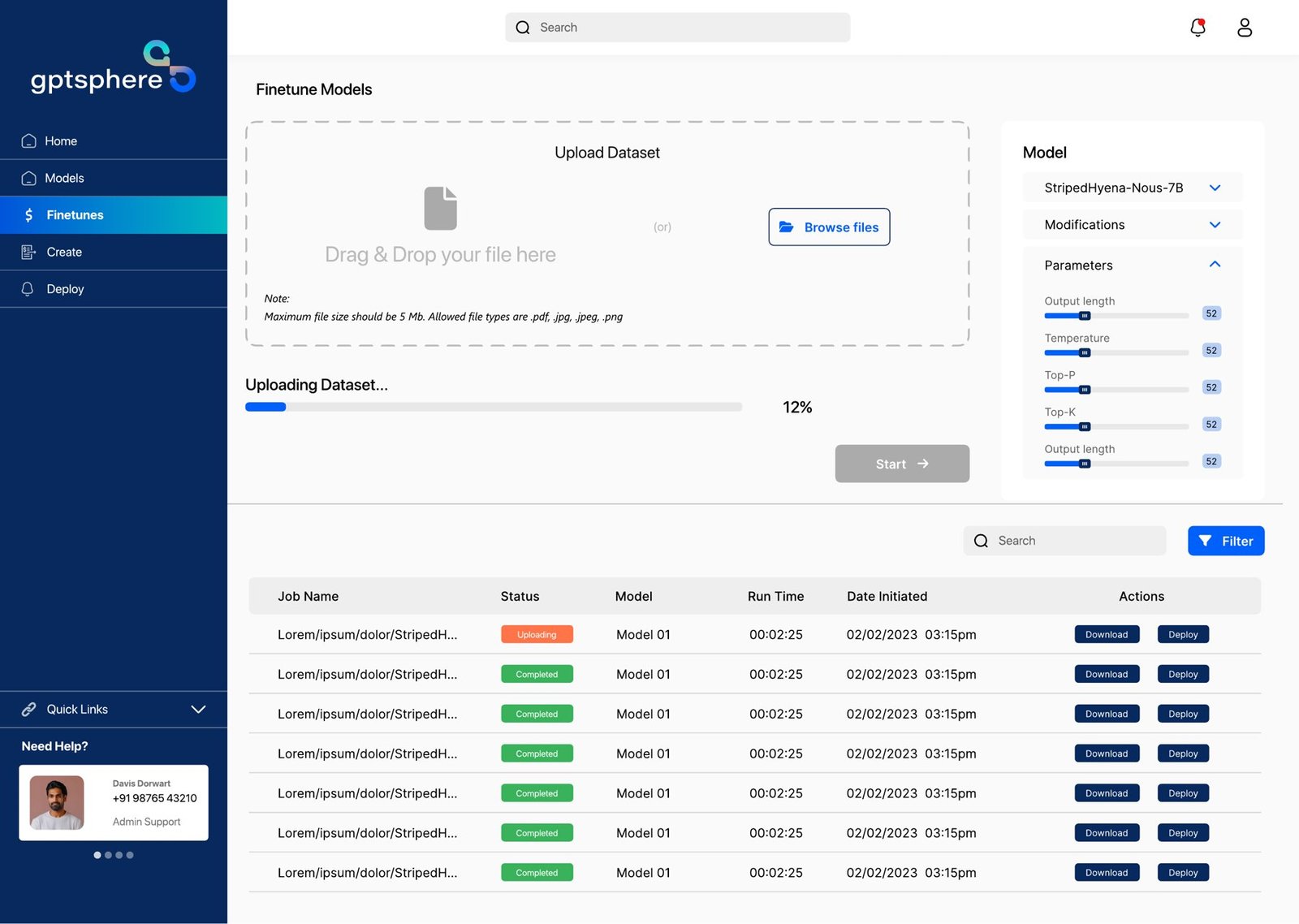Click the Job Name column header
This screenshot has height=924, width=1299.
(x=309, y=596)
